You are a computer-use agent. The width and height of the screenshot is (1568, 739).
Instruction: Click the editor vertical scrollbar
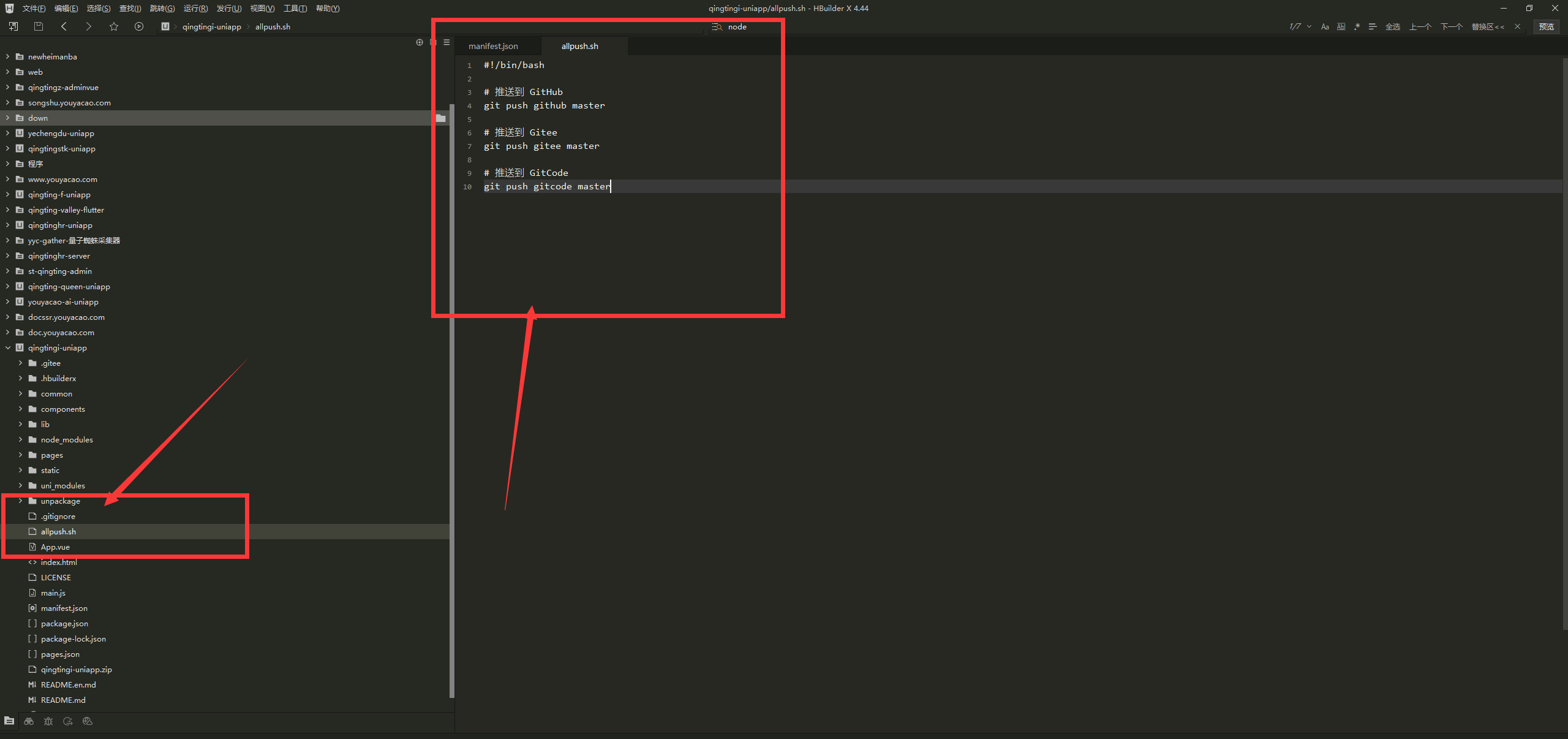click(x=1564, y=184)
